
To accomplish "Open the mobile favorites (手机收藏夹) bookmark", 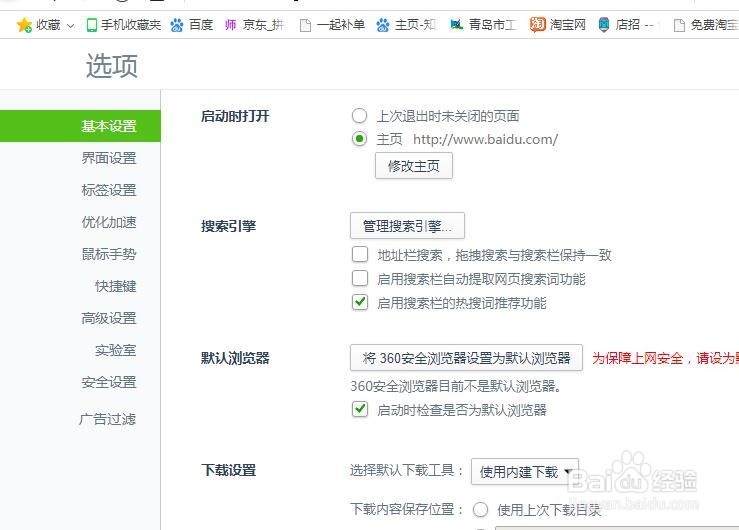I will [123, 25].
